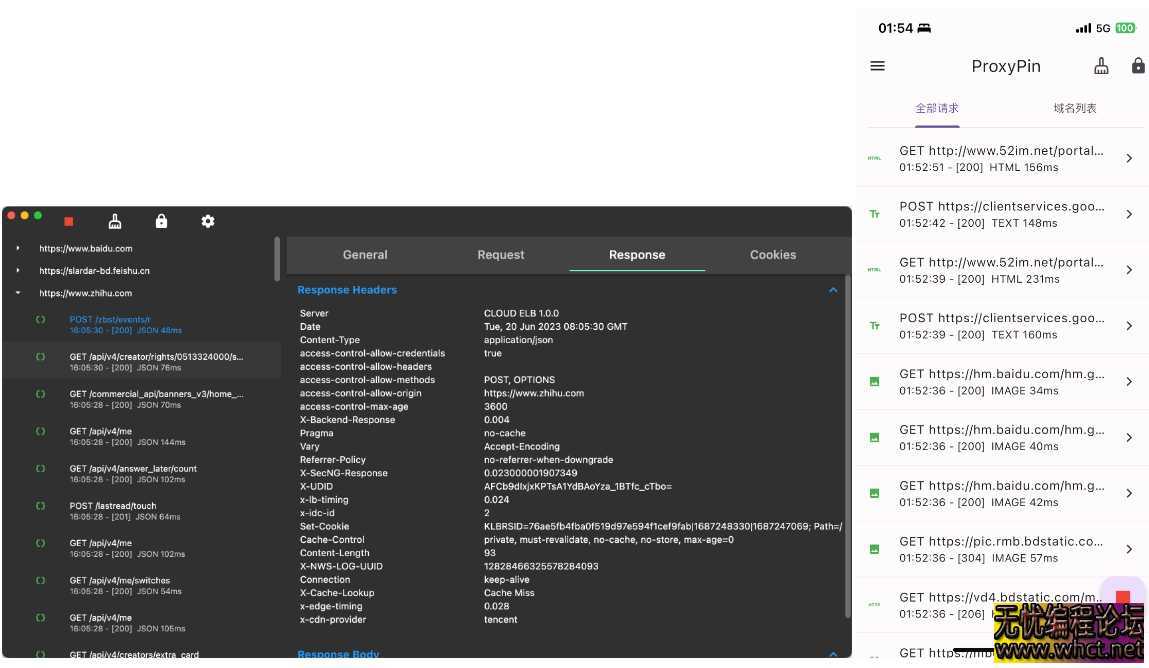This screenshot has height=668, width=1149.
Task: Open the Cookies tab
Action: click(x=773, y=255)
